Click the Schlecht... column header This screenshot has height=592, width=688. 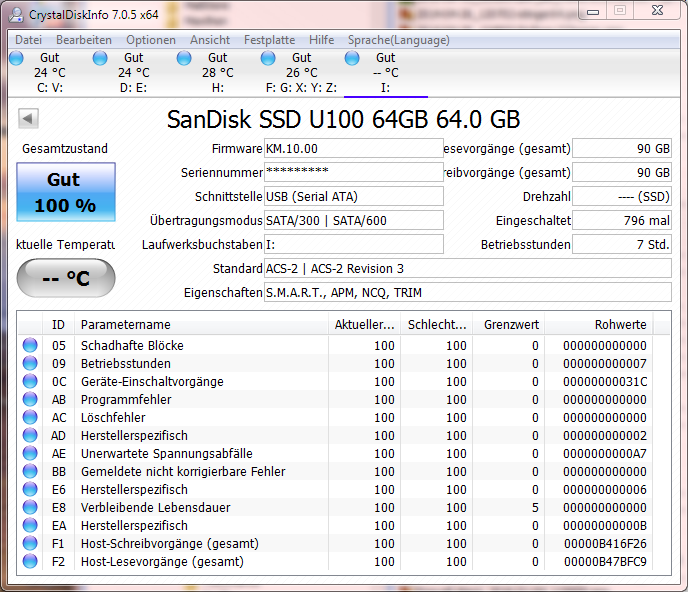437,325
